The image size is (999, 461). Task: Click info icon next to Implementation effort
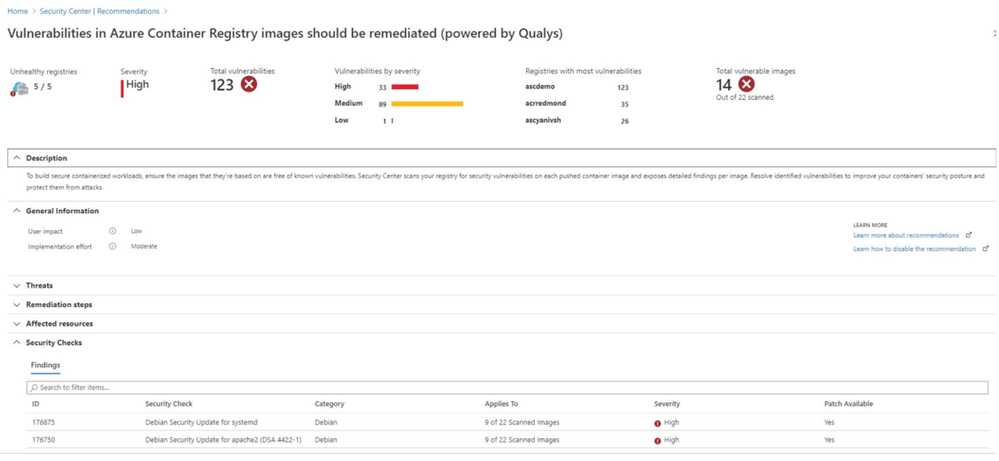(113, 246)
